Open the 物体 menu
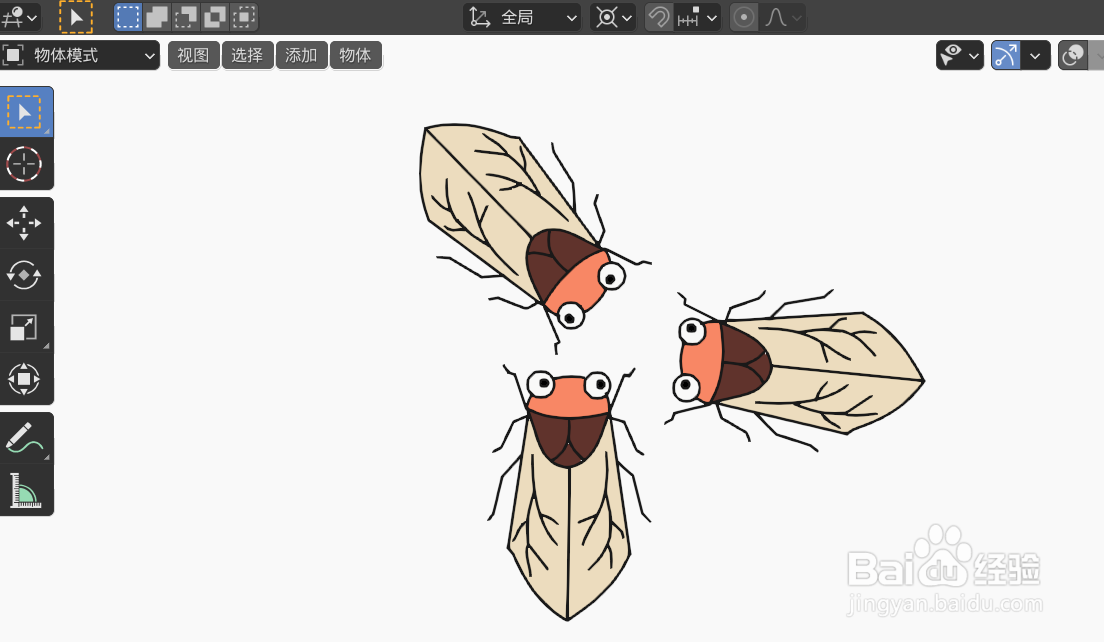The height and width of the screenshot is (642, 1104). click(356, 55)
